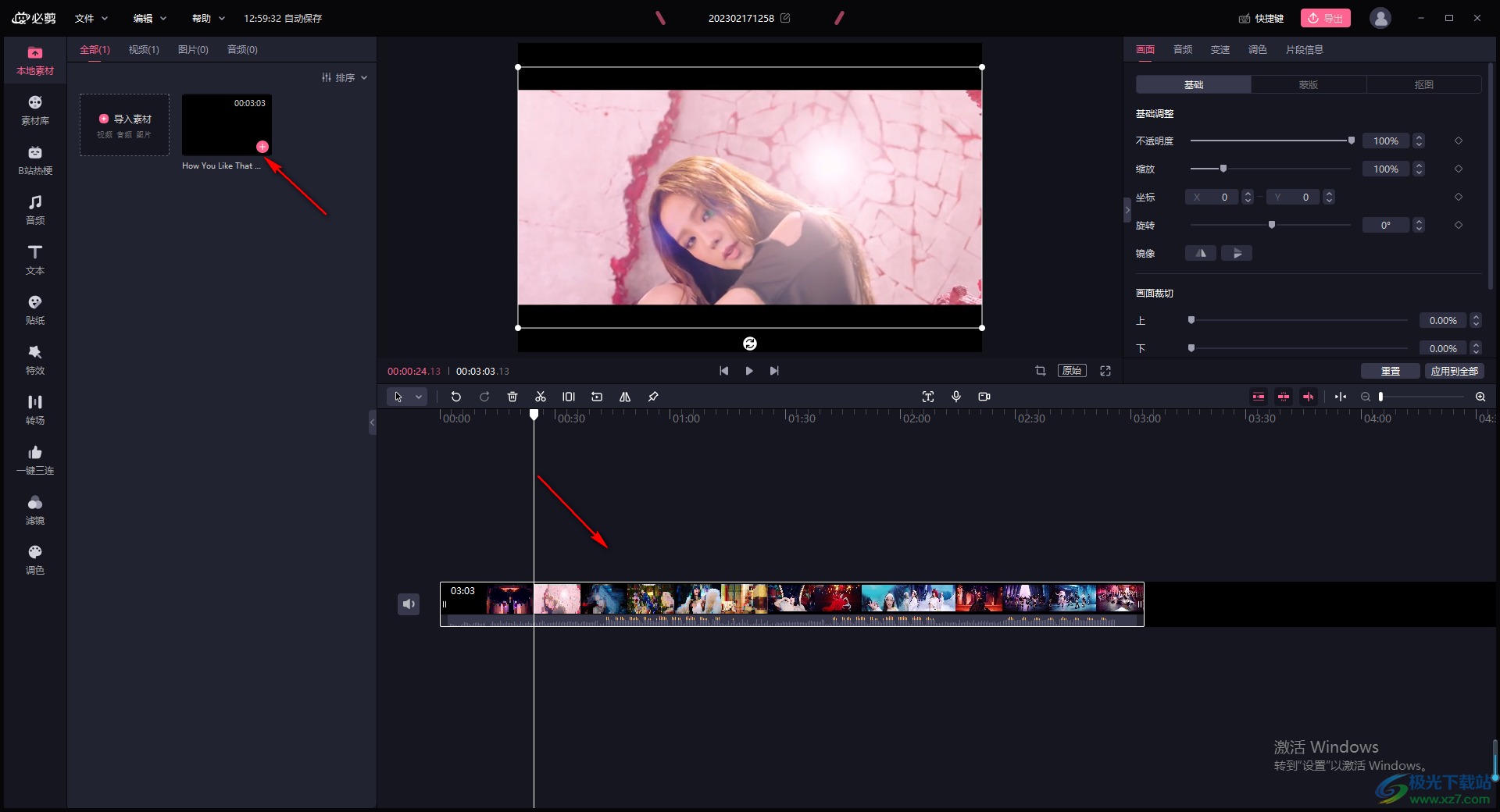Screen dimensions: 1500x812
Task: Click the 导入素材 import button
Action: 125,125
